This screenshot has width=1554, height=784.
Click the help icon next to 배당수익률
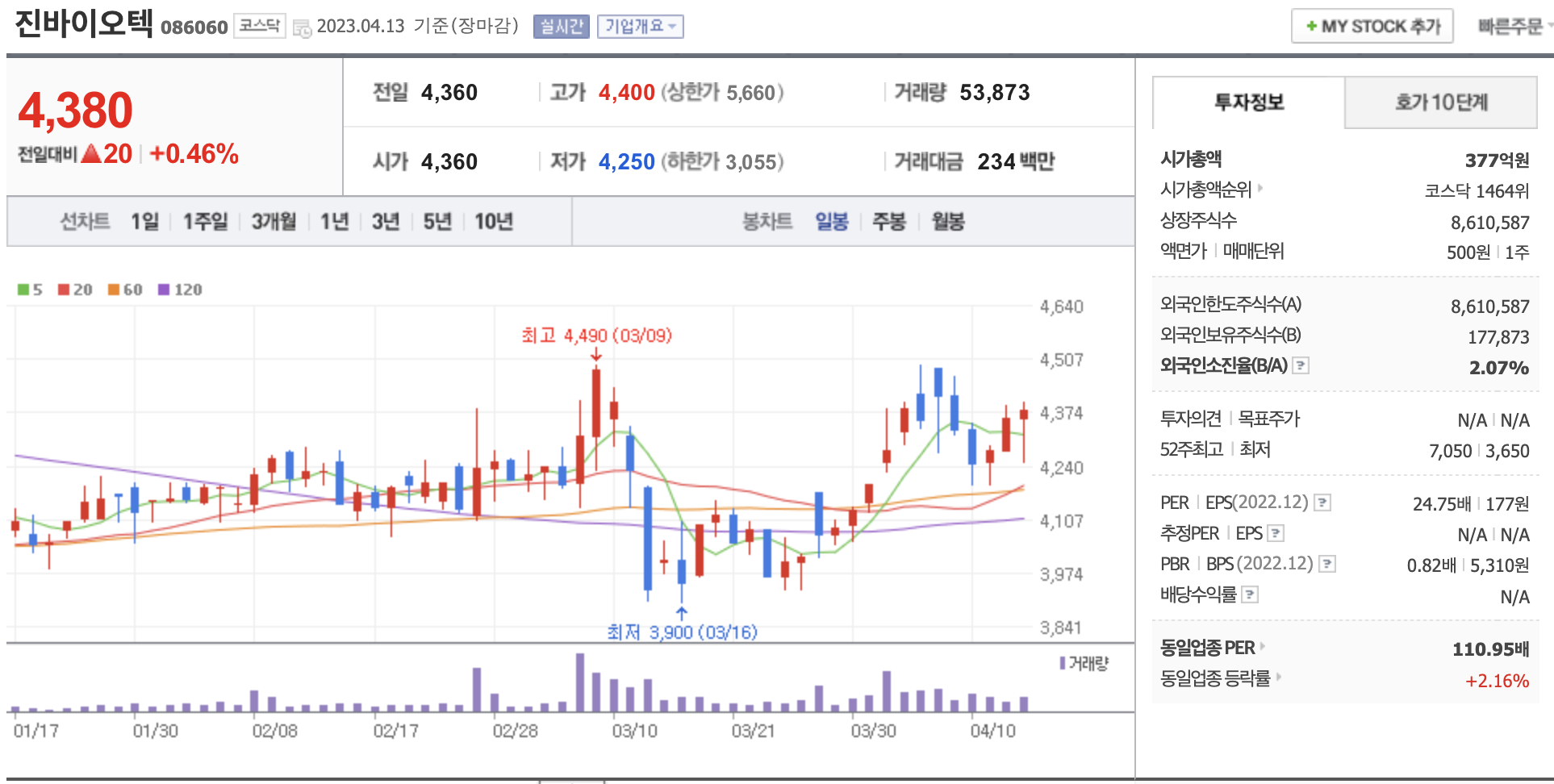pos(1249,594)
